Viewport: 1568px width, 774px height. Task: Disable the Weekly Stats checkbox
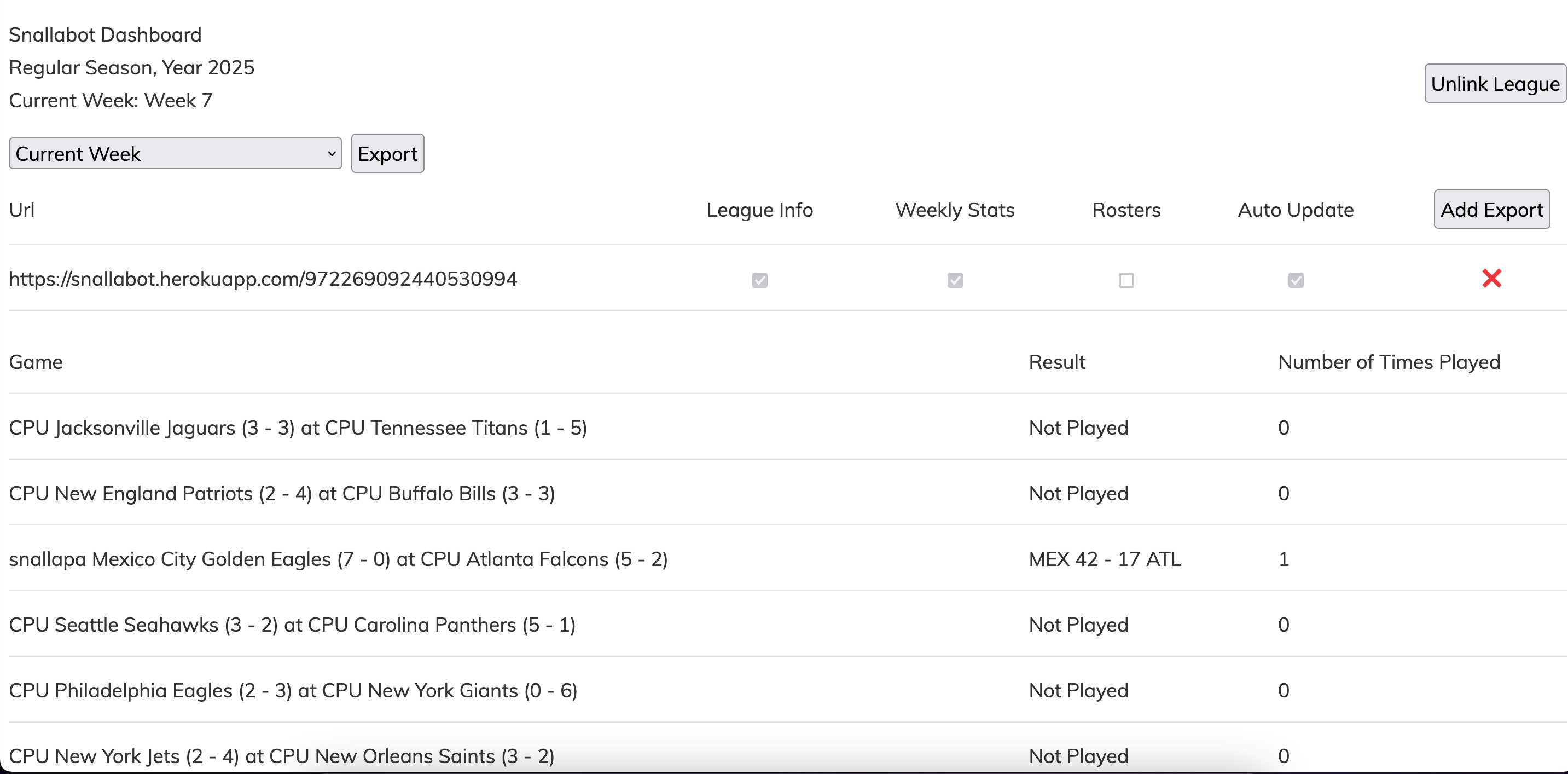point(955,280)
